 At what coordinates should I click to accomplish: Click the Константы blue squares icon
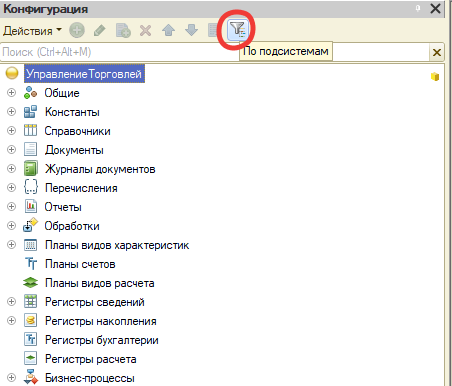point(30,112)
